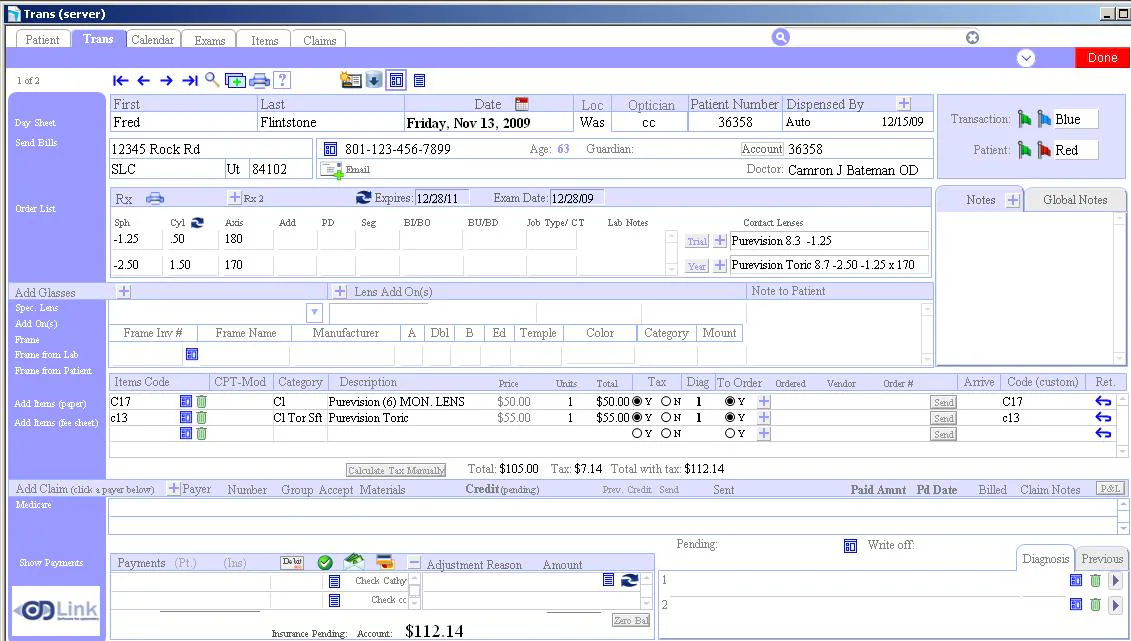This screenshot has width=1131, height=641.
Task: Switch to the Patient tab
Action: (42, 40)
